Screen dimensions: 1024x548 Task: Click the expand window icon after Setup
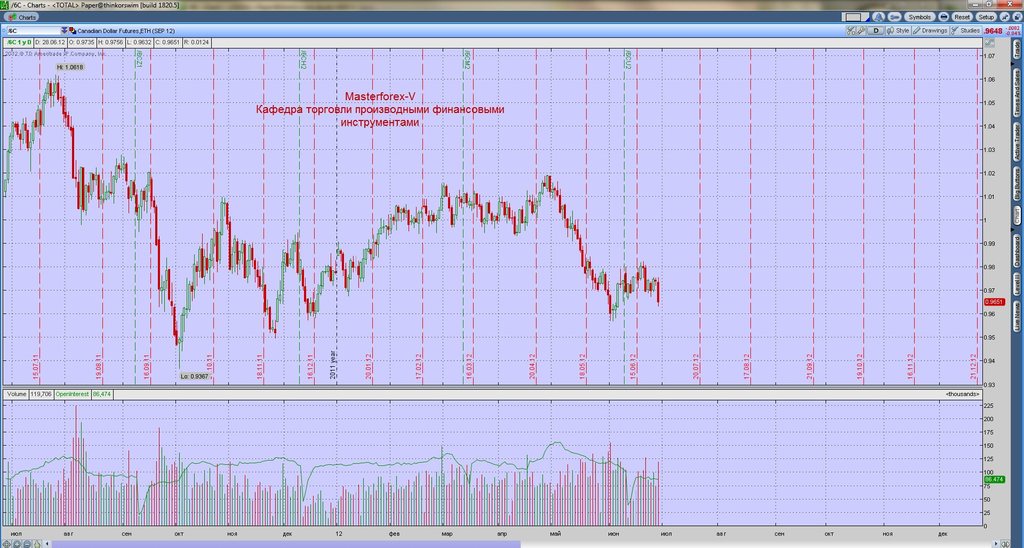(x=1006, y=17)
